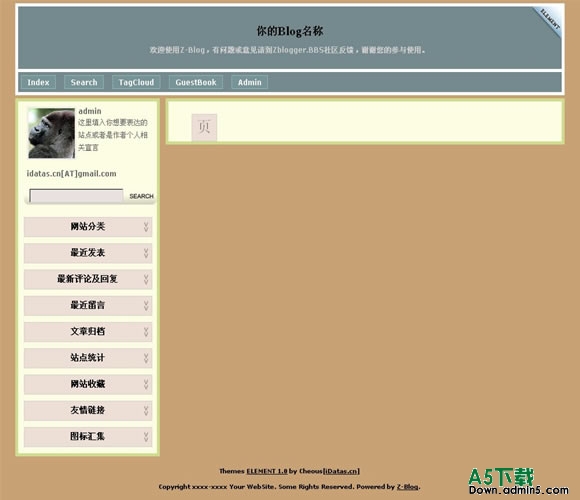Click the 网站收藏 heading text

click(x=88, y=384)
